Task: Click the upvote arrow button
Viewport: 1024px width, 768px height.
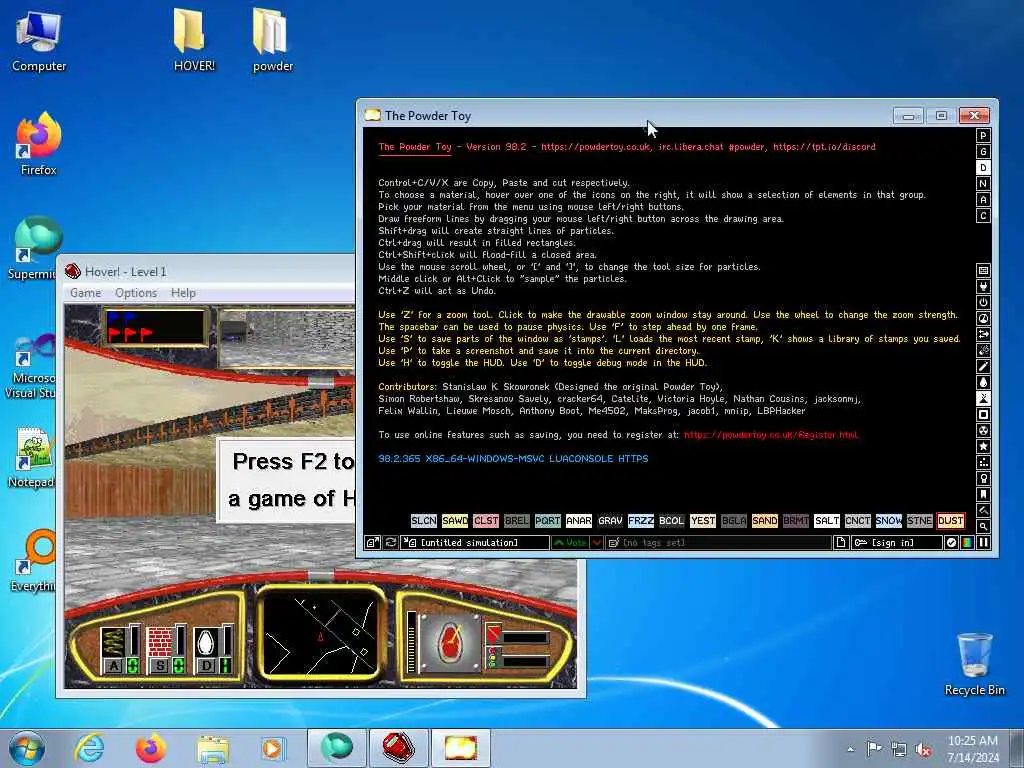Action: [x=570, y=543]
